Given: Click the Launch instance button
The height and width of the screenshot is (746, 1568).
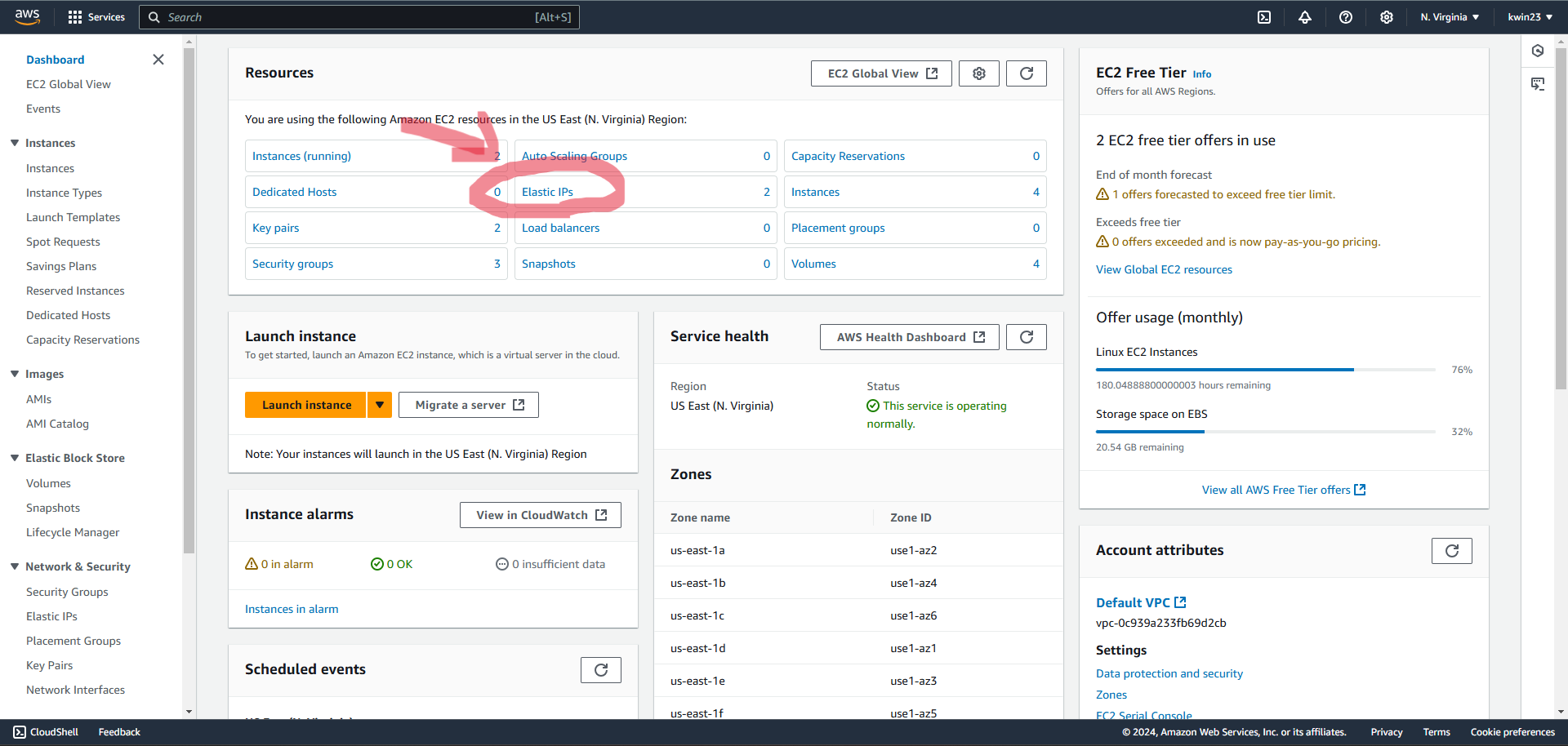Looking at the screenshot, I should click(x=306, y=405).
